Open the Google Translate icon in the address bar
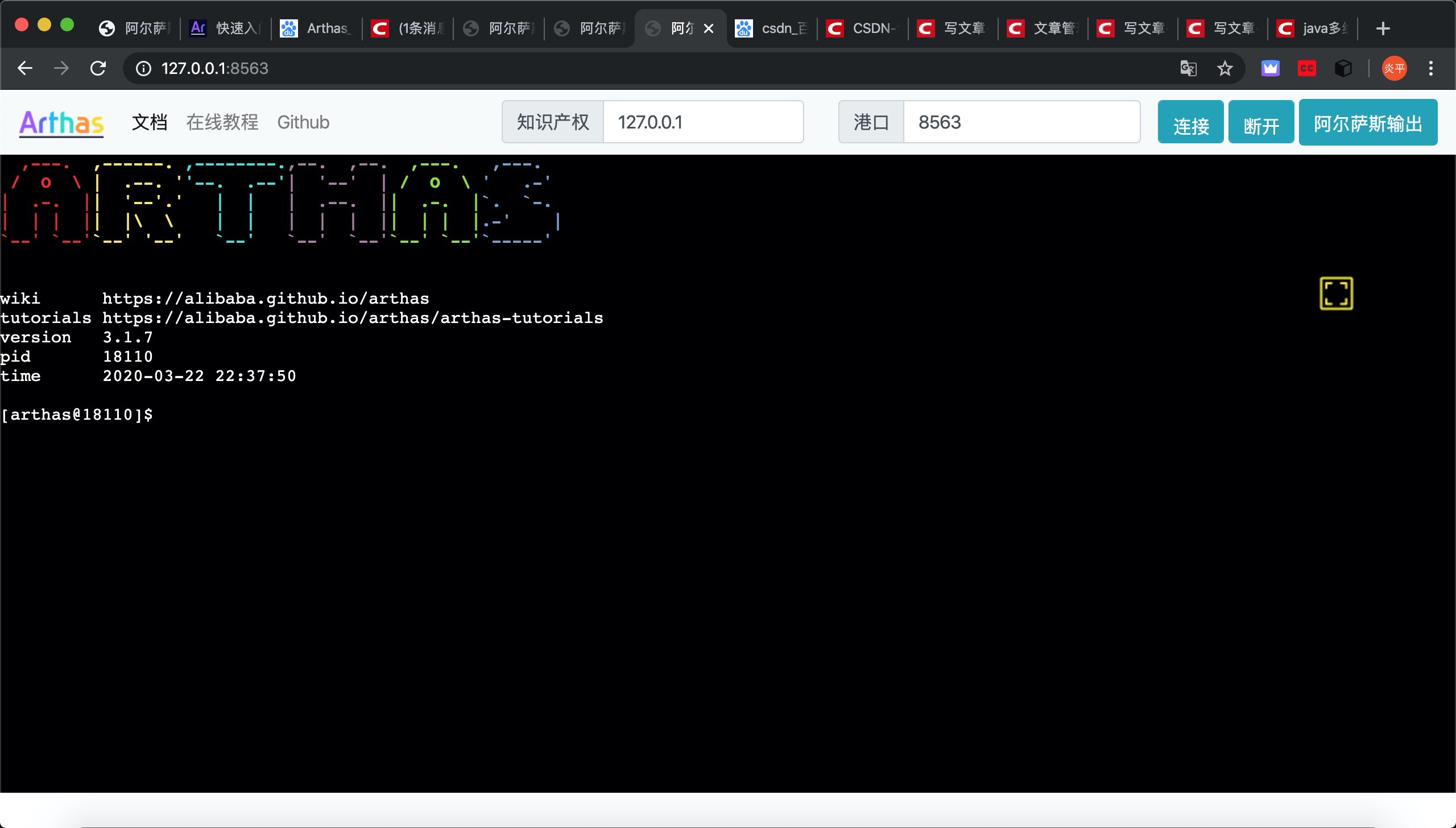Image resolution: width=1456 pixels, height=828 pixels. pyautogui.click(x=1188, y=69)
